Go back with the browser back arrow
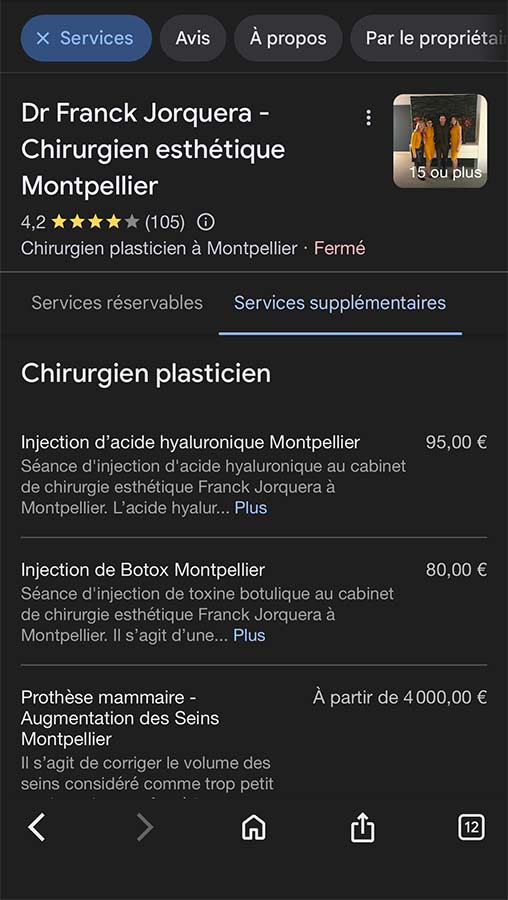This screenshot has width=508, height=900. click(37, 828)
